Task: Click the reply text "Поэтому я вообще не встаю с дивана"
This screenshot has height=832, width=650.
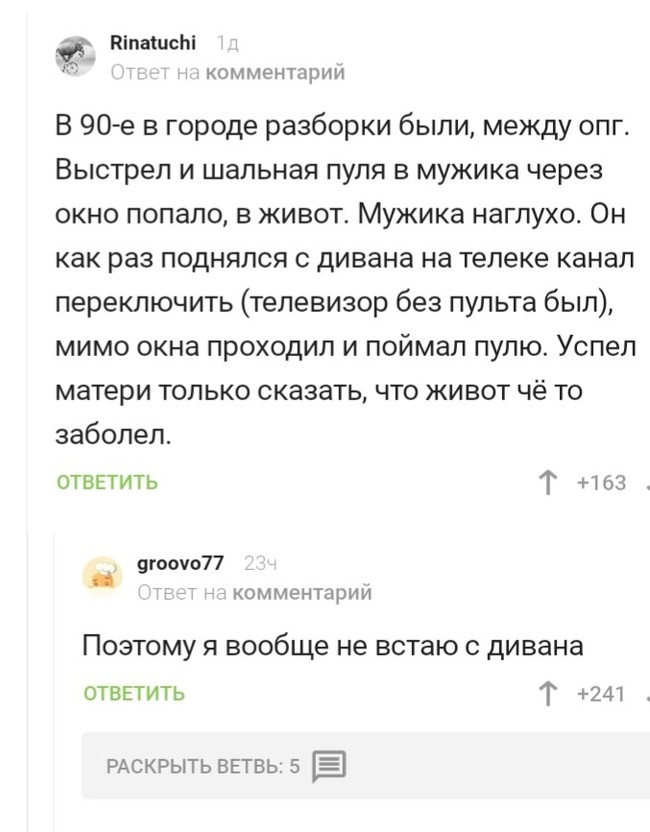Action: (332, 646)
